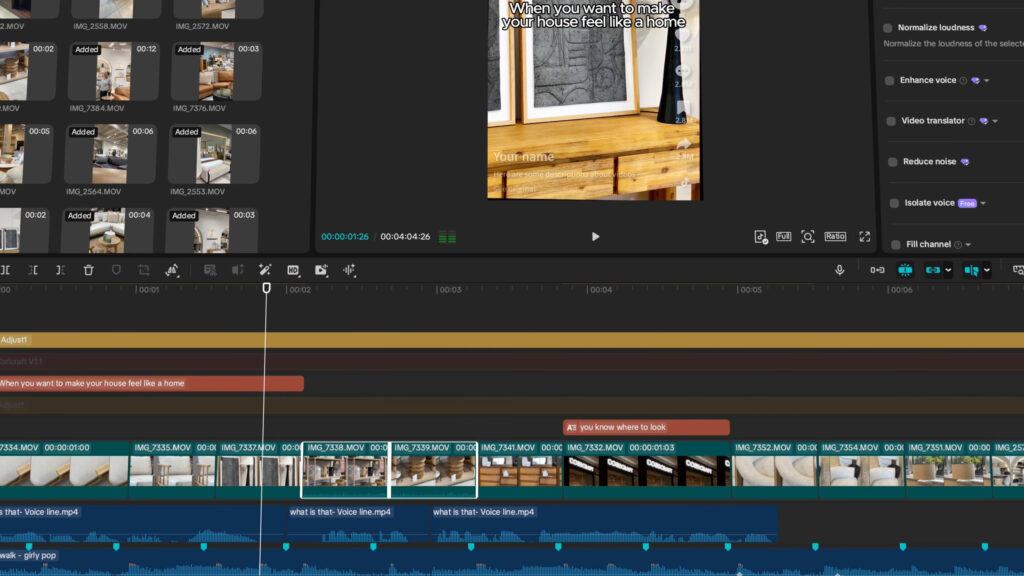Enable the Reduce noise checkbox
Screen dimensions: 1024x576
[x=893, y=162]
